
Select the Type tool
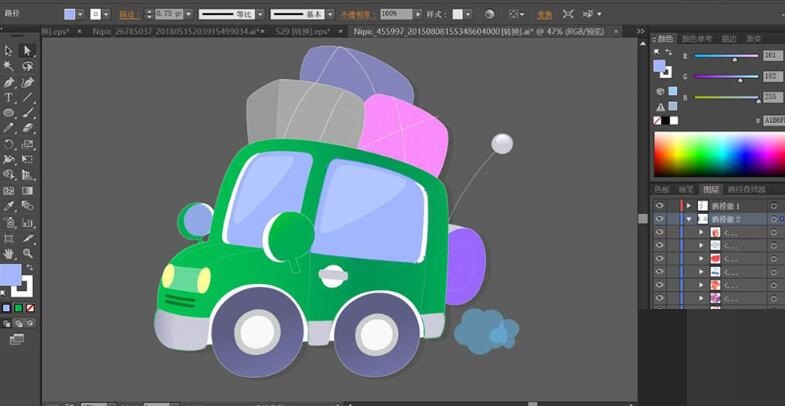(8, 98)
